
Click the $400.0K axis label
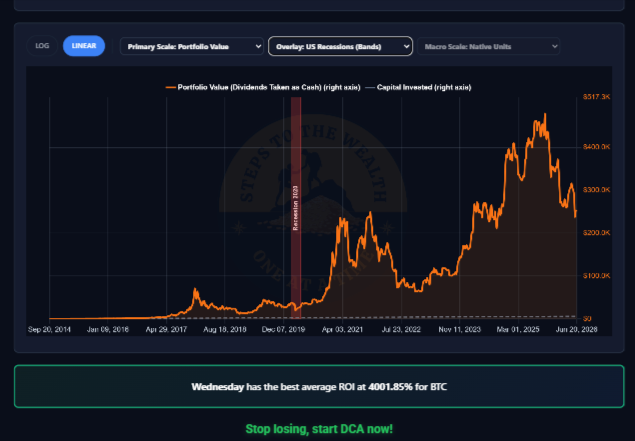coord(596,147)
